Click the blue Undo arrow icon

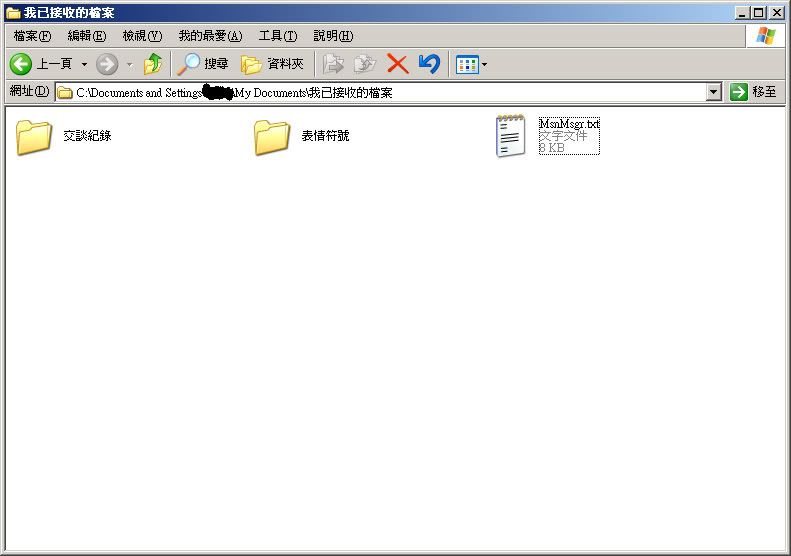pyautogui.click(x=429, y=64)
